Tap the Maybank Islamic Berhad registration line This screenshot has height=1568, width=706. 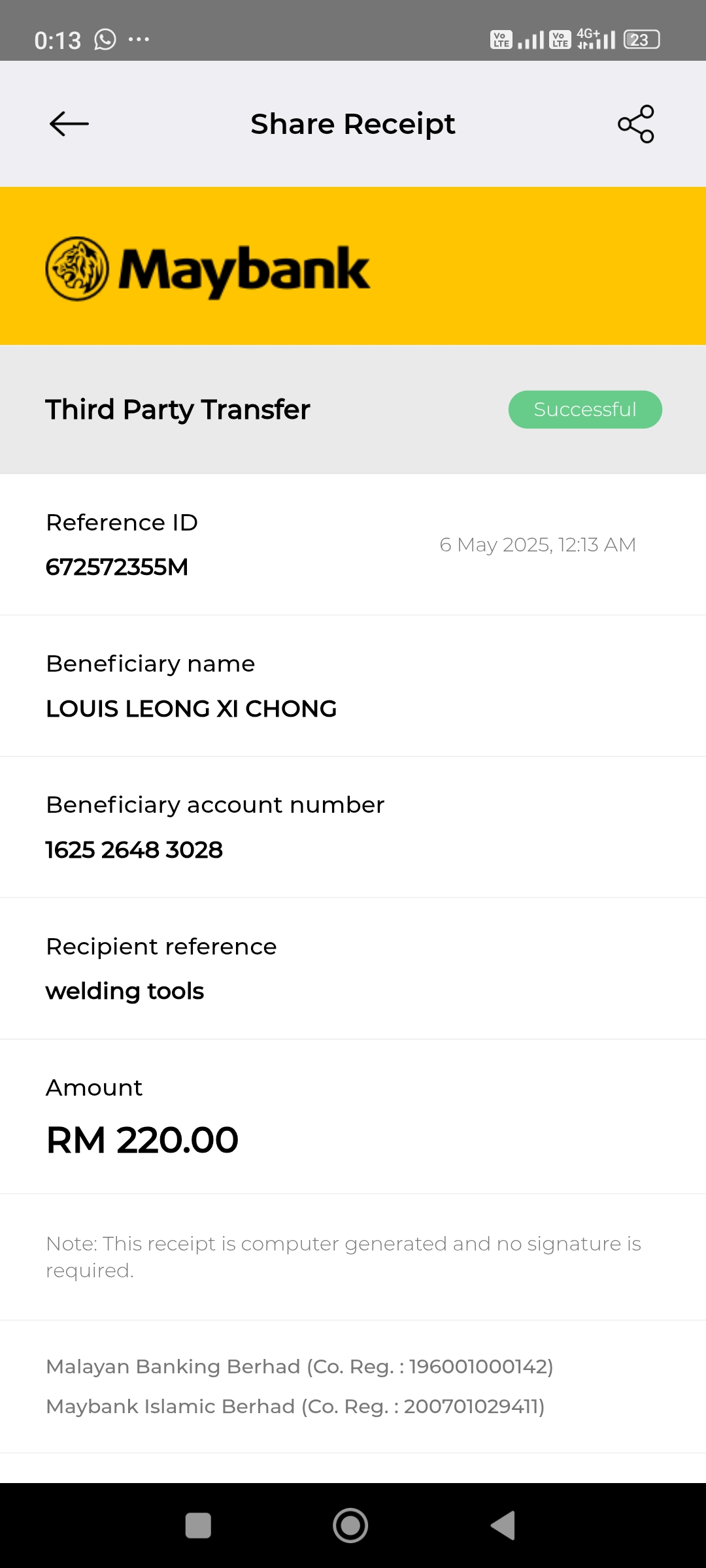point(295,1406)
